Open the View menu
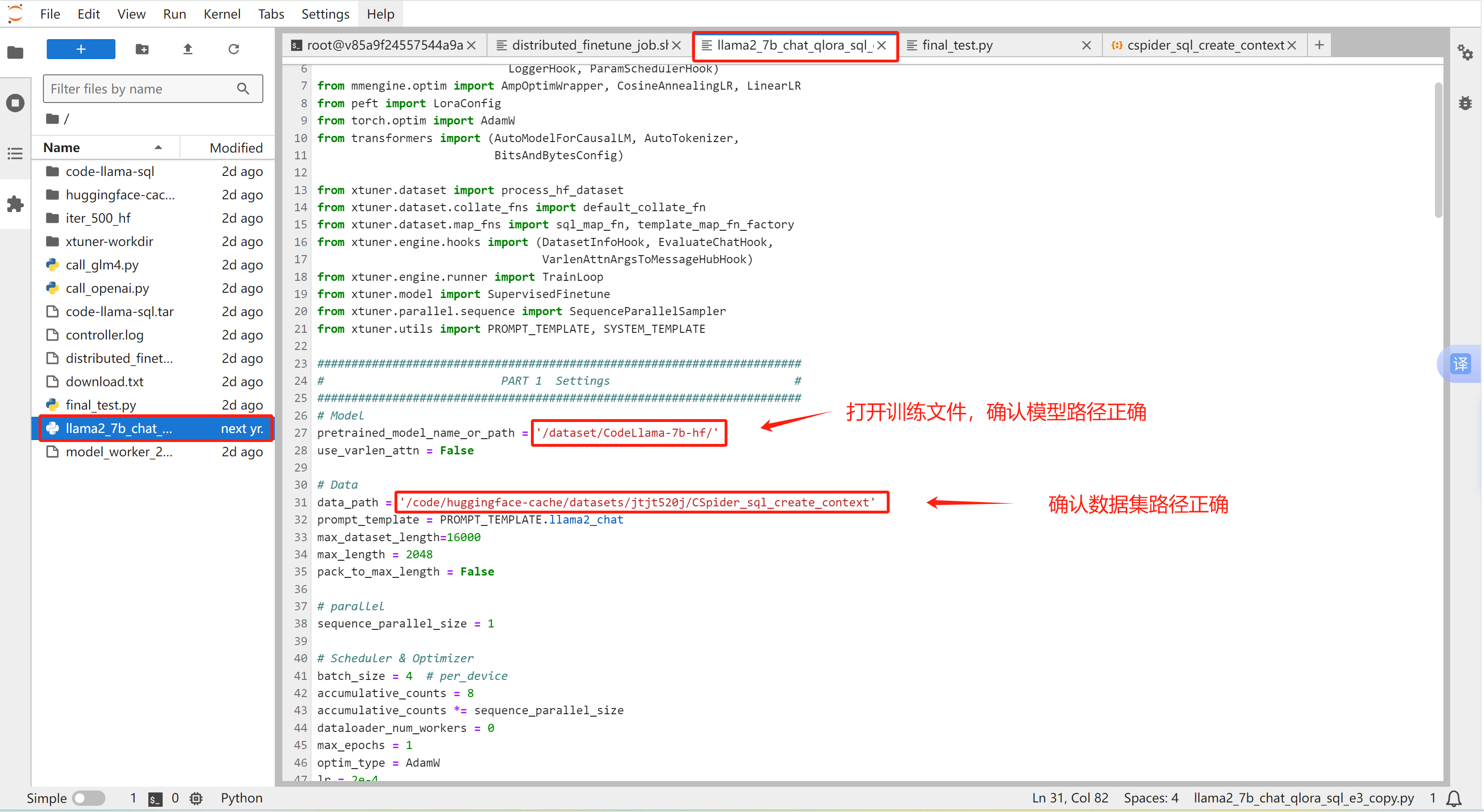1484x812 pixels. tap(131, 14)
